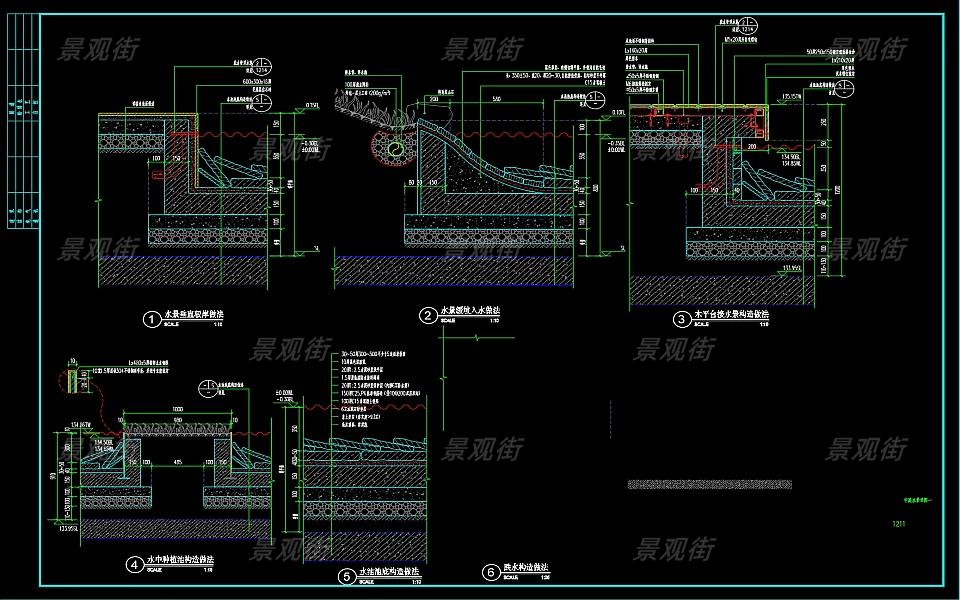Click the title text of detail 1
Screen dimensions: 960x600
tap(194, 315)
